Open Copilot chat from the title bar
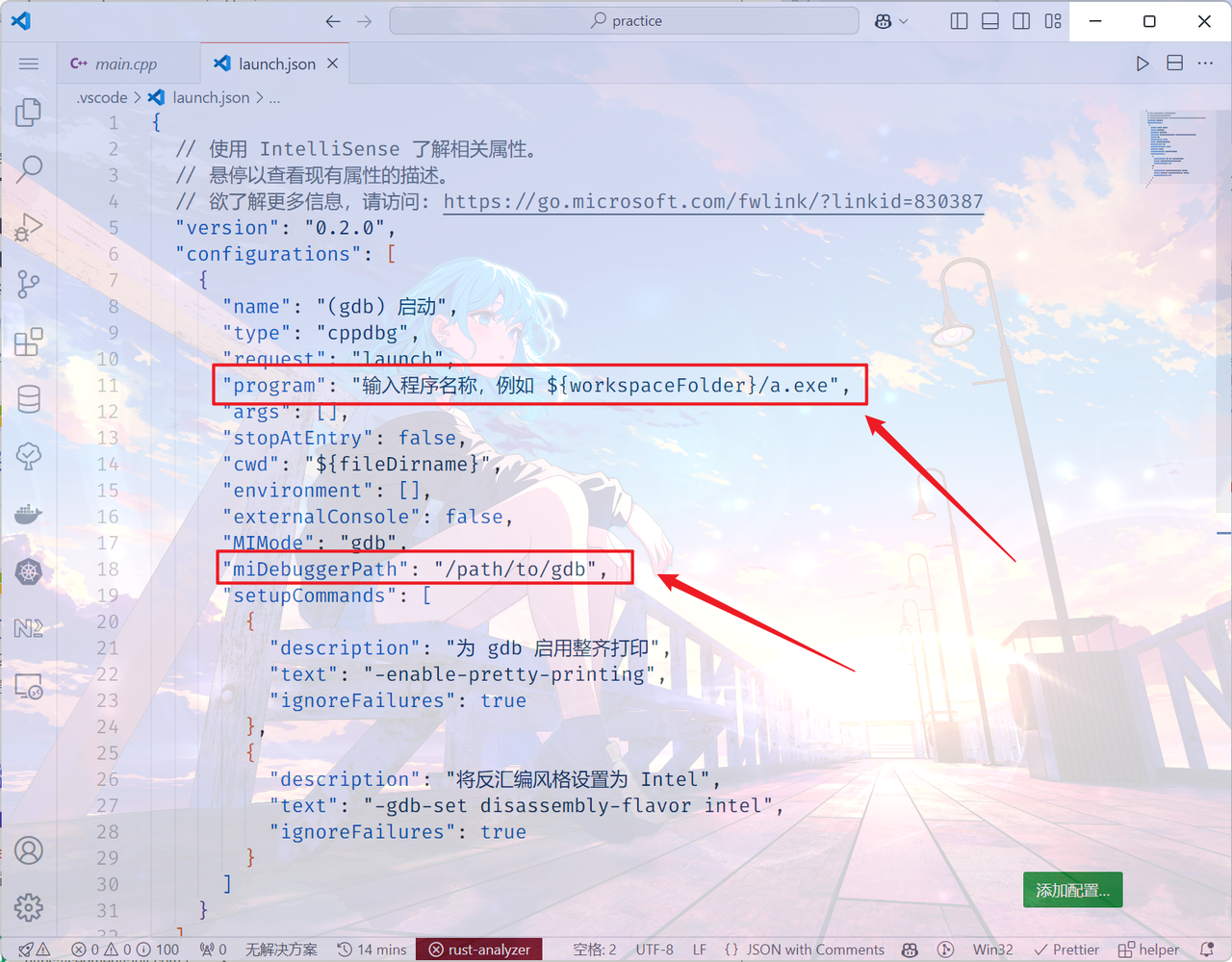 883,21
